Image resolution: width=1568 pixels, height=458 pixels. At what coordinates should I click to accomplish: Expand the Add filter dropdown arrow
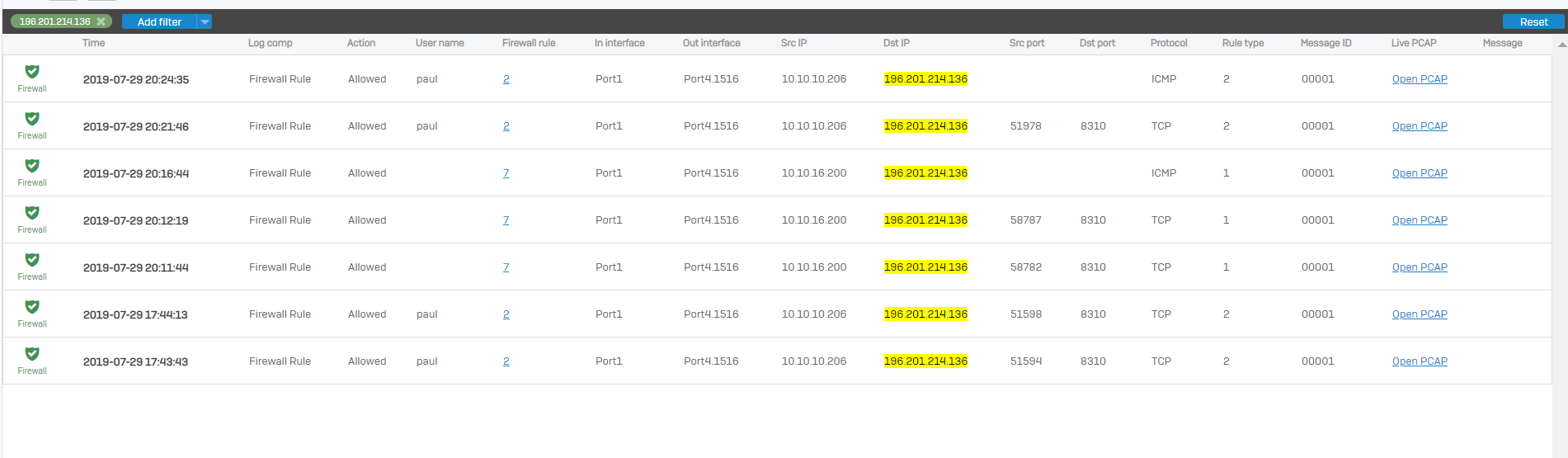[205, 21]
